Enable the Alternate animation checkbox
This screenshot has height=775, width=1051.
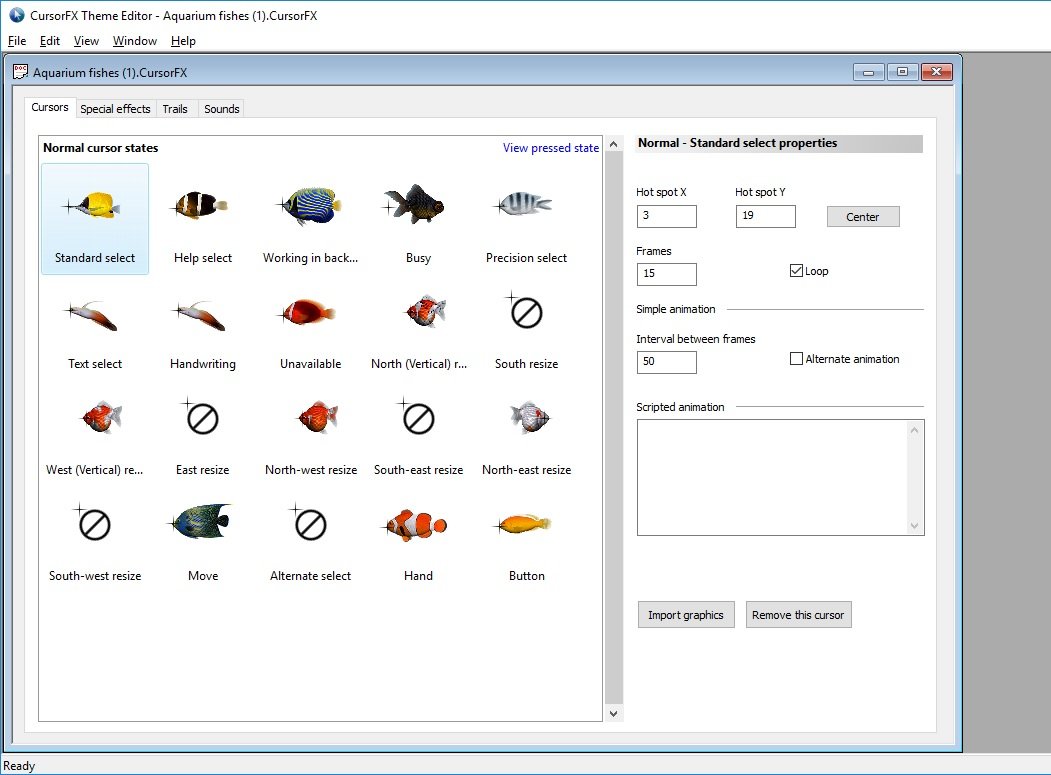pos(796,359)
